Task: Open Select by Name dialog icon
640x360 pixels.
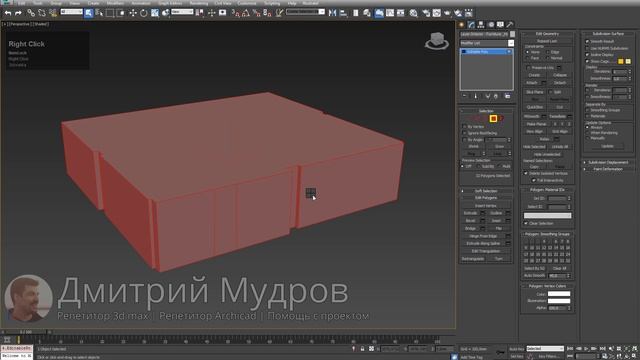Action: point(99,13)
